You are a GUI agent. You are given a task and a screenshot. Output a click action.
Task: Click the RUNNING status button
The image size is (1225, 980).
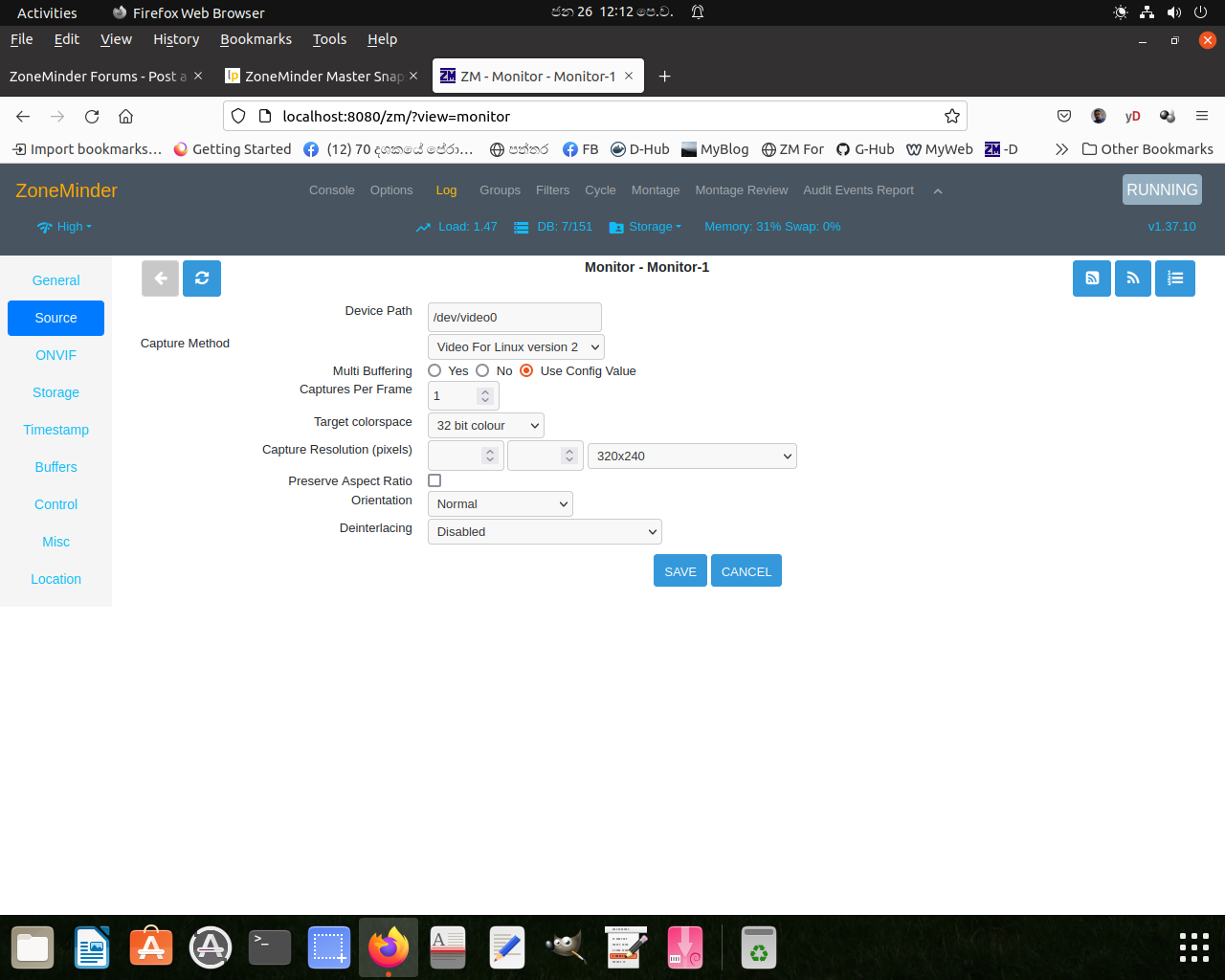click(x=1162, y=189)
